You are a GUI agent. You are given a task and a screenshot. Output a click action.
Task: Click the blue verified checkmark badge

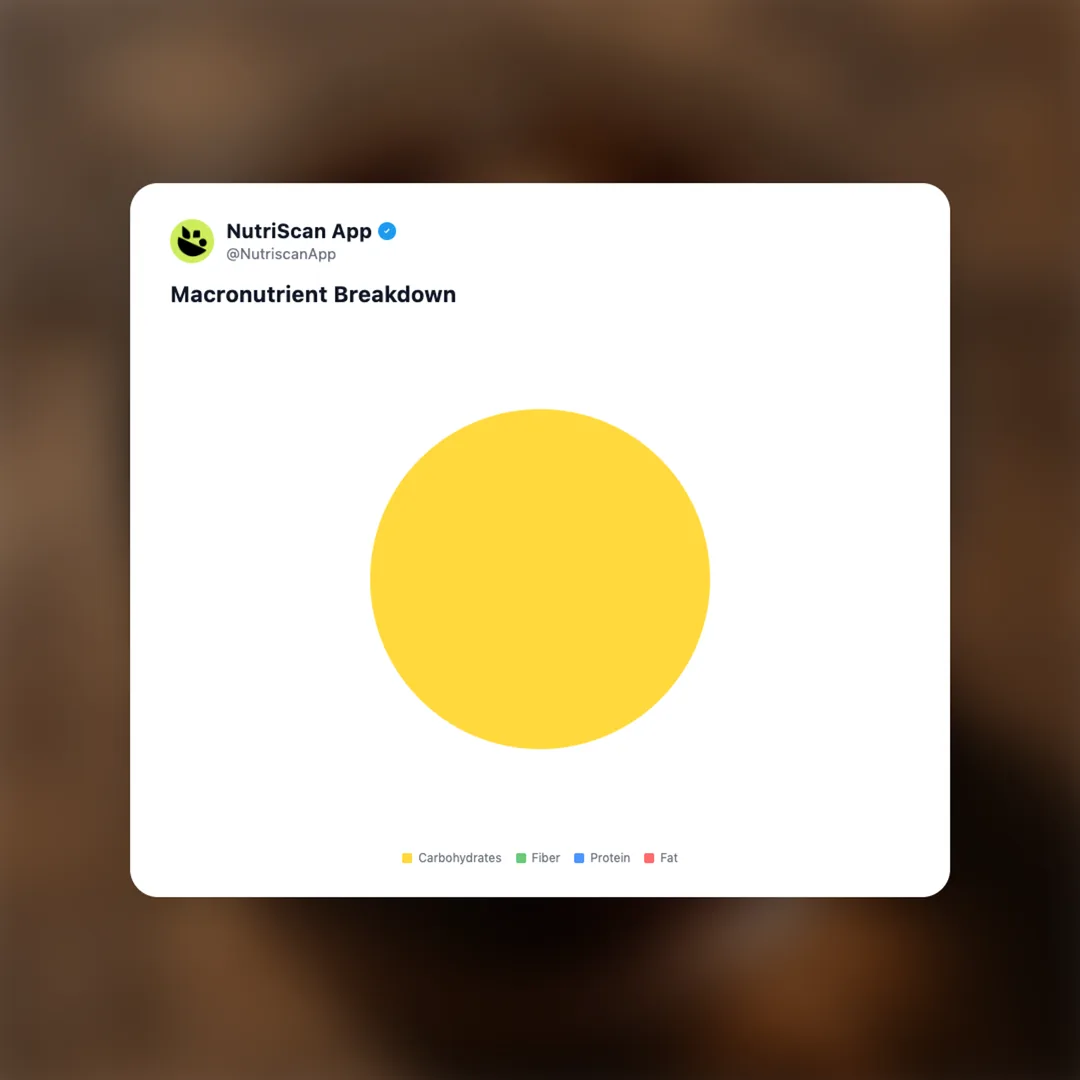tap(387, 231)
